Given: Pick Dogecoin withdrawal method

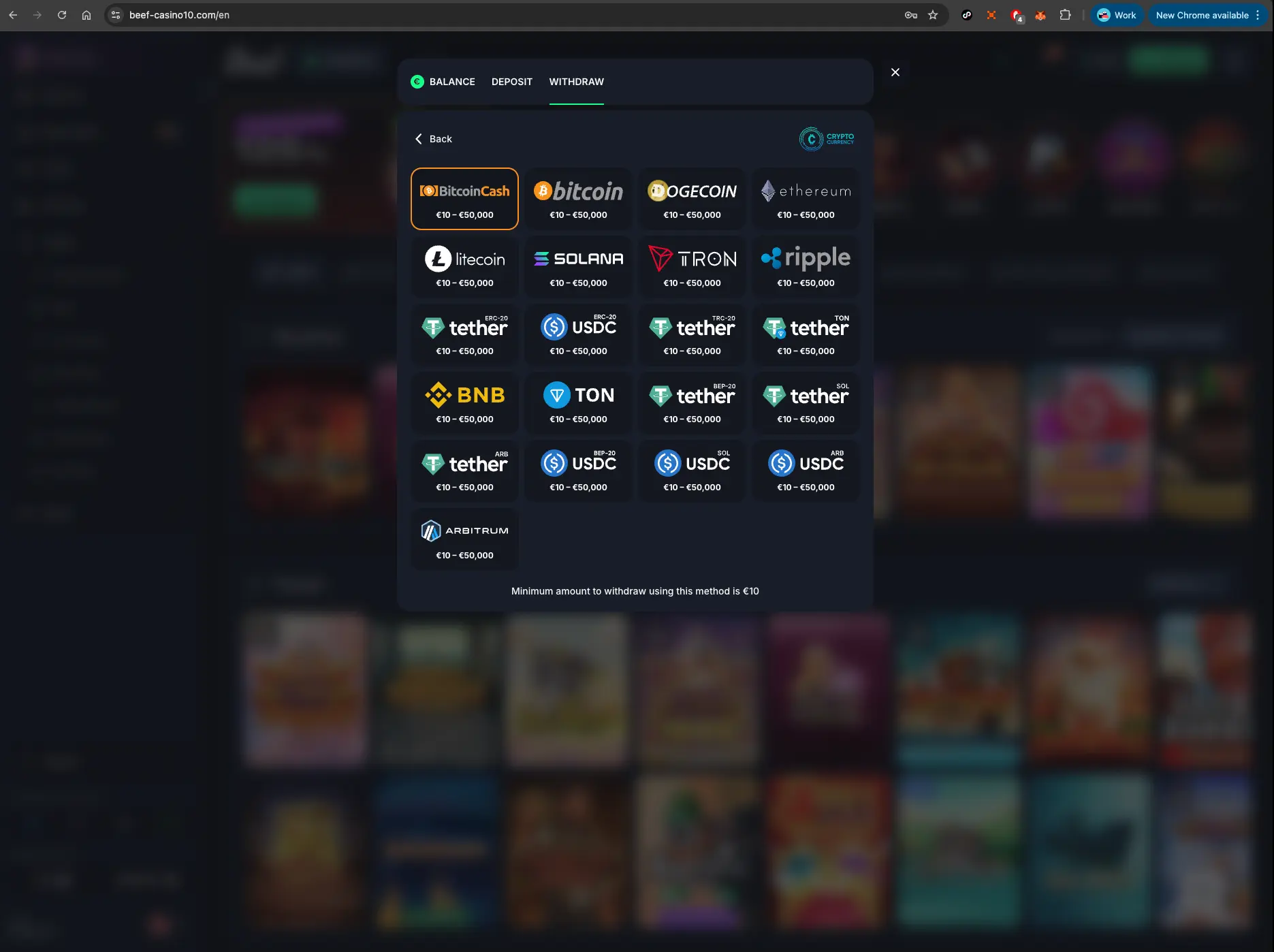Looking at the screenshot, I should pos(692,199).
